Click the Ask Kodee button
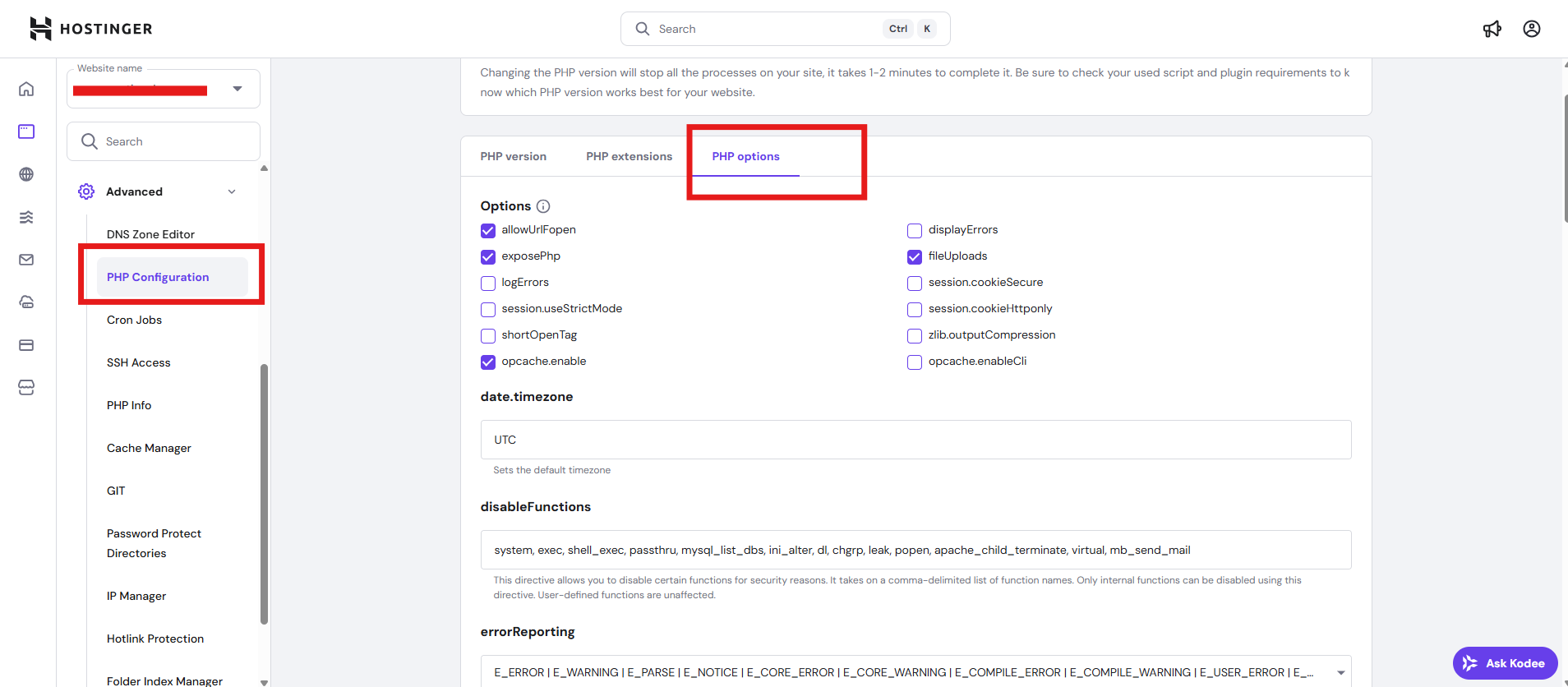The image size is (1568, 687). tap(1505, 663)
